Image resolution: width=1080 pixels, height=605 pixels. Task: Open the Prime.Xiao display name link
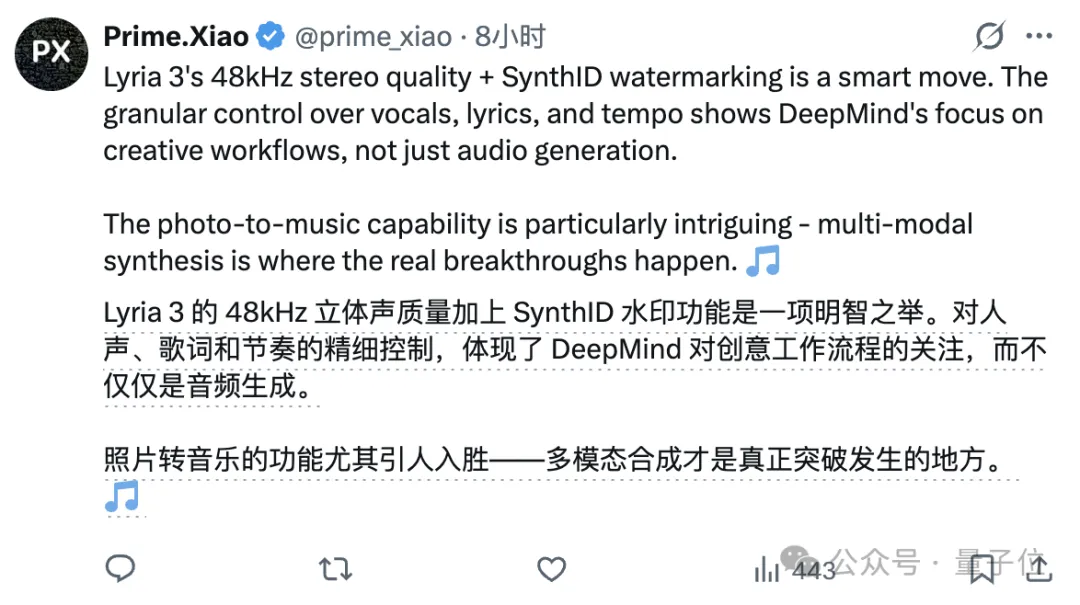[176, 37]
